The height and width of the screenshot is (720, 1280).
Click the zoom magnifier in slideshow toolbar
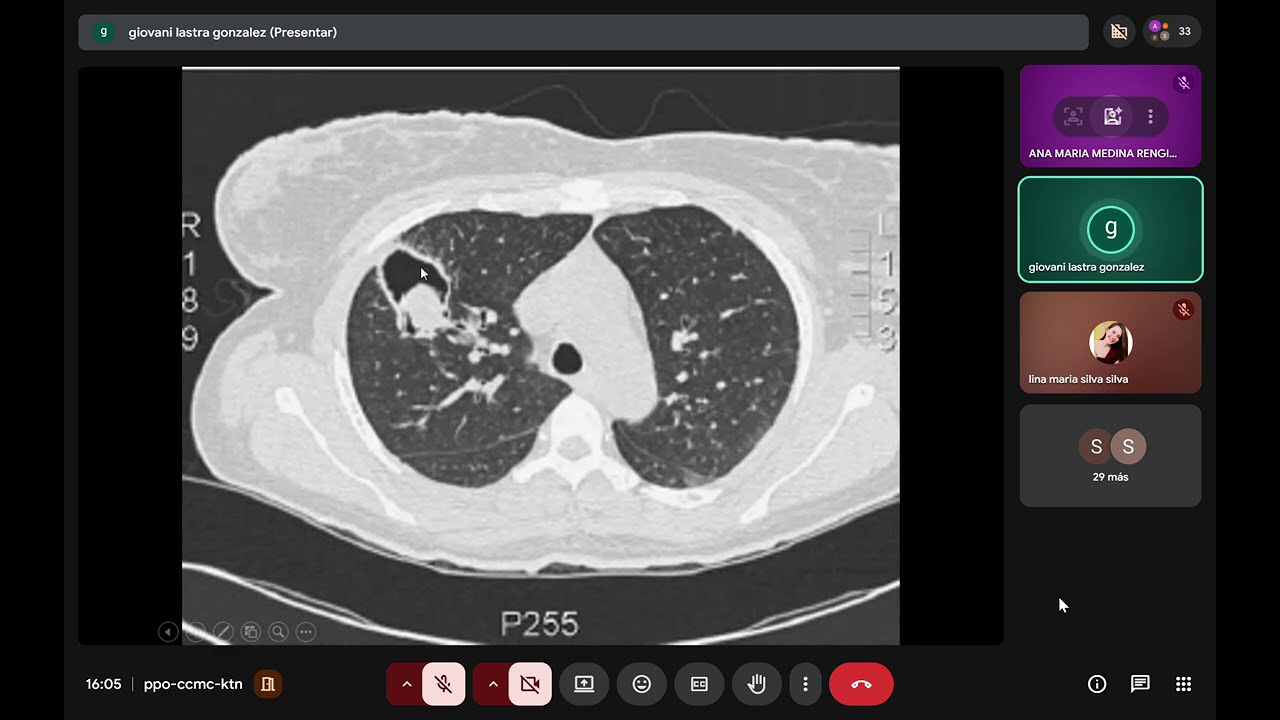[278, 632]
